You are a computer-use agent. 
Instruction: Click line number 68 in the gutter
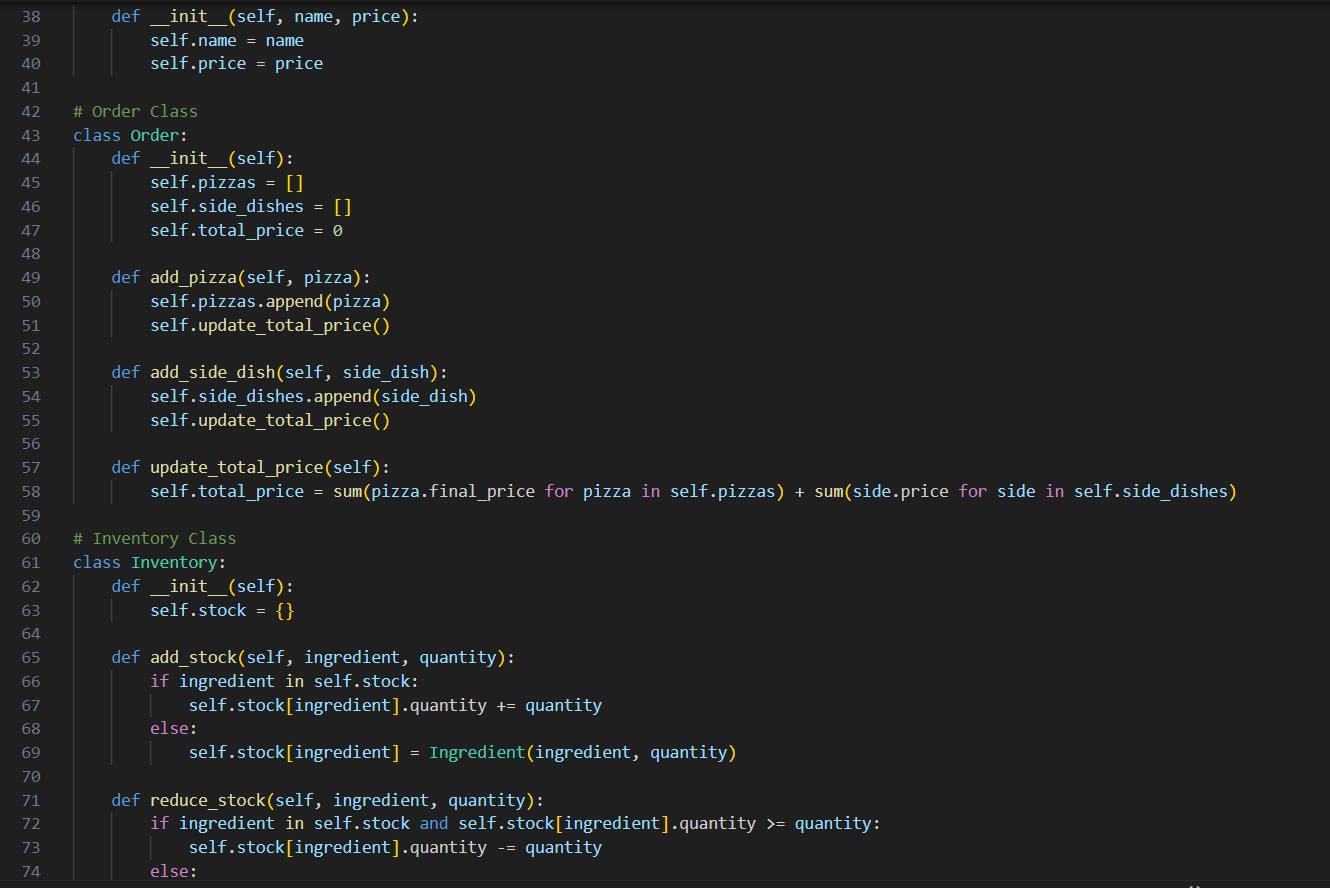pos(30,728)
